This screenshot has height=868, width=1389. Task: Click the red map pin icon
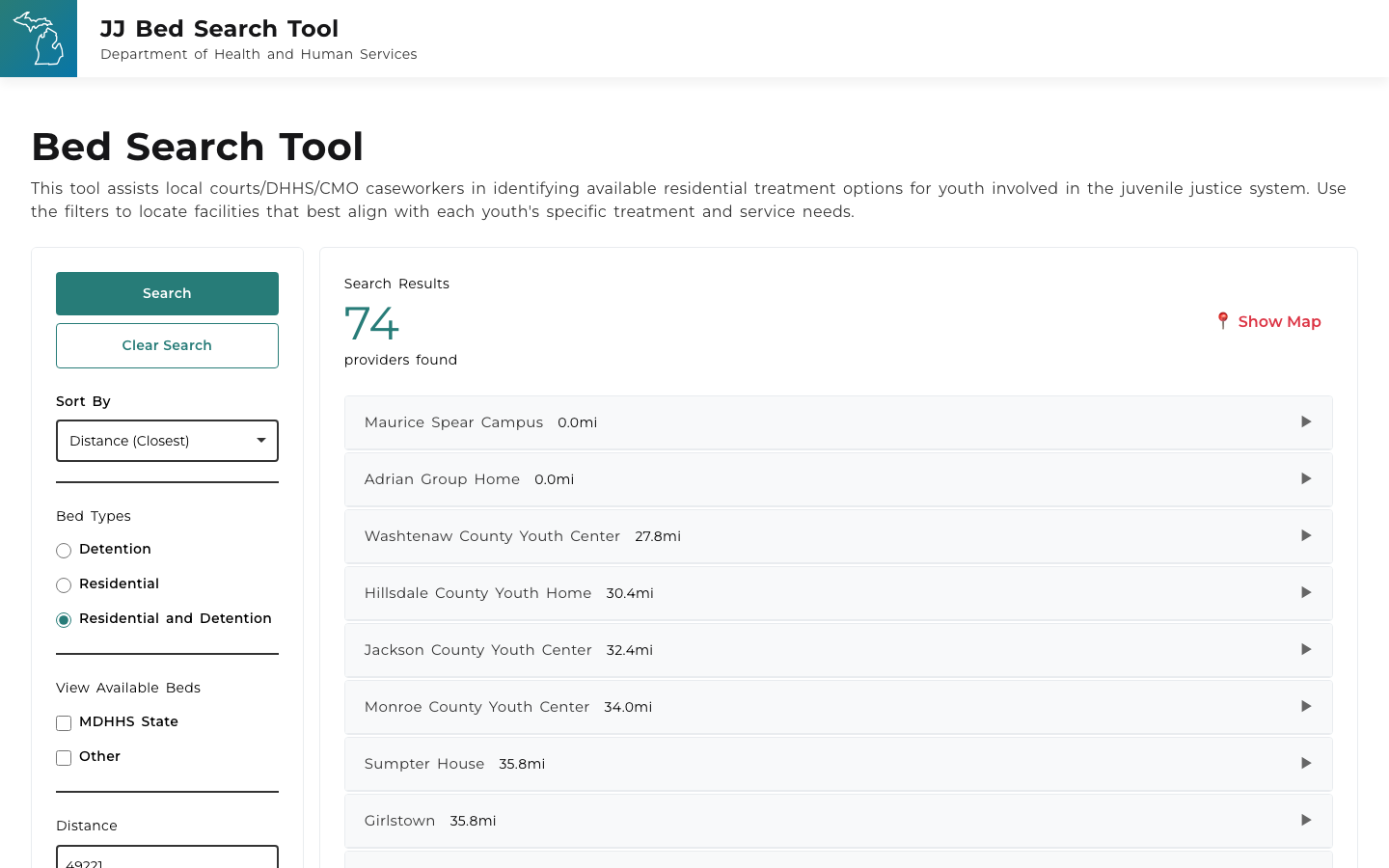[x=1222, y=321]
